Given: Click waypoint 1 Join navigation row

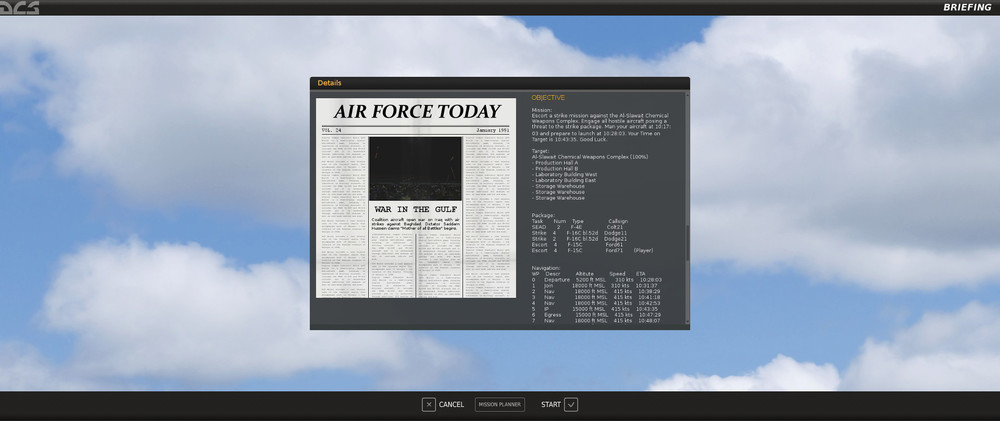Looking at the screenshot, I should coord(596,285).
